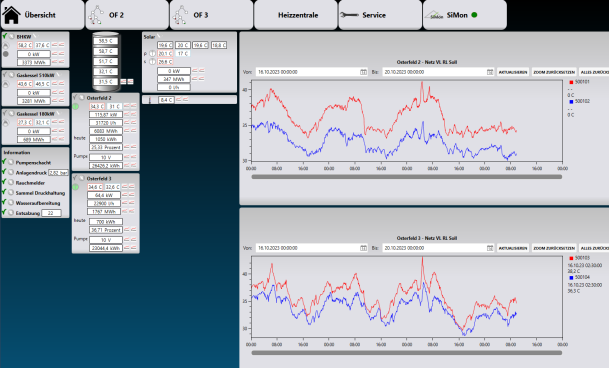The image size is (609, 368).
Task: Toggle the Gaskessel 510kW checkmark
Action: 5,74
